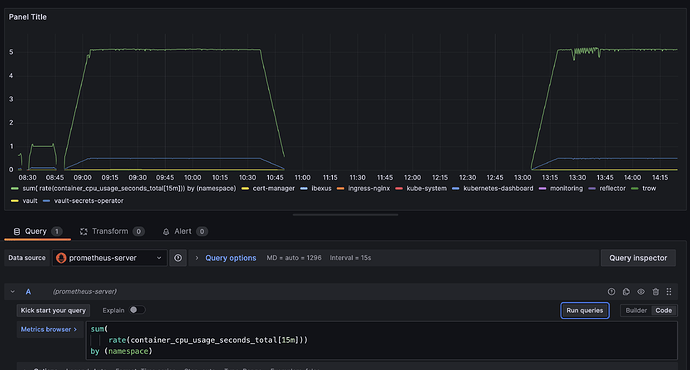Switch query editor to Builder mode
The height and width of the screenshot is (370, 690).
(636, 311)
